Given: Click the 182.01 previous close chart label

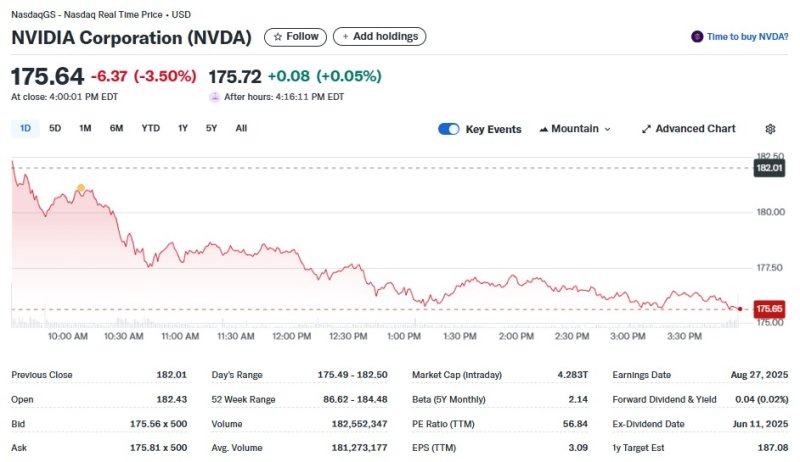Looking at the screenshot, I should click(x=769, y=168).
